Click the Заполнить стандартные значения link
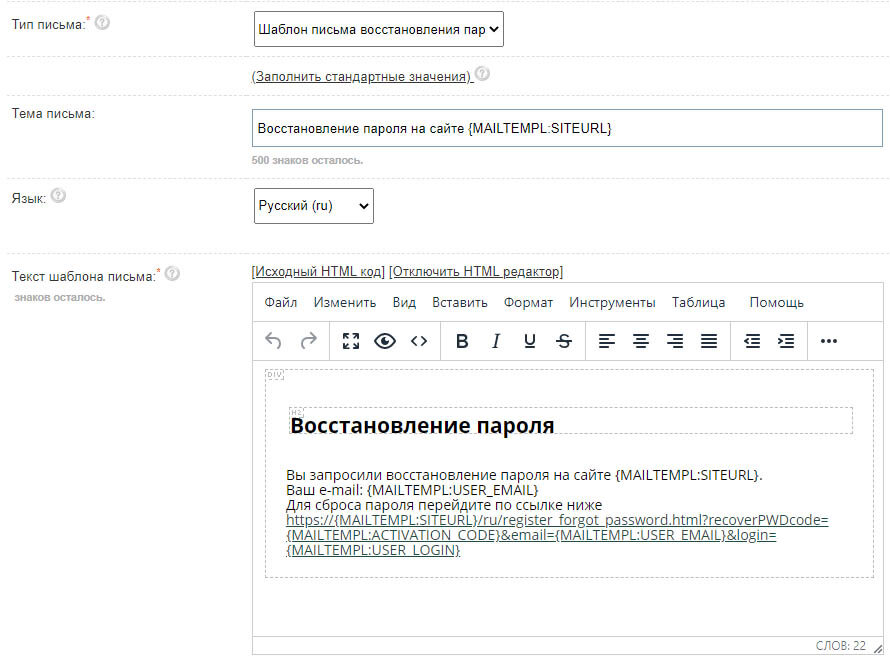Image resolution: width=890 pixels, height=671 pixels. pos(361,76)
